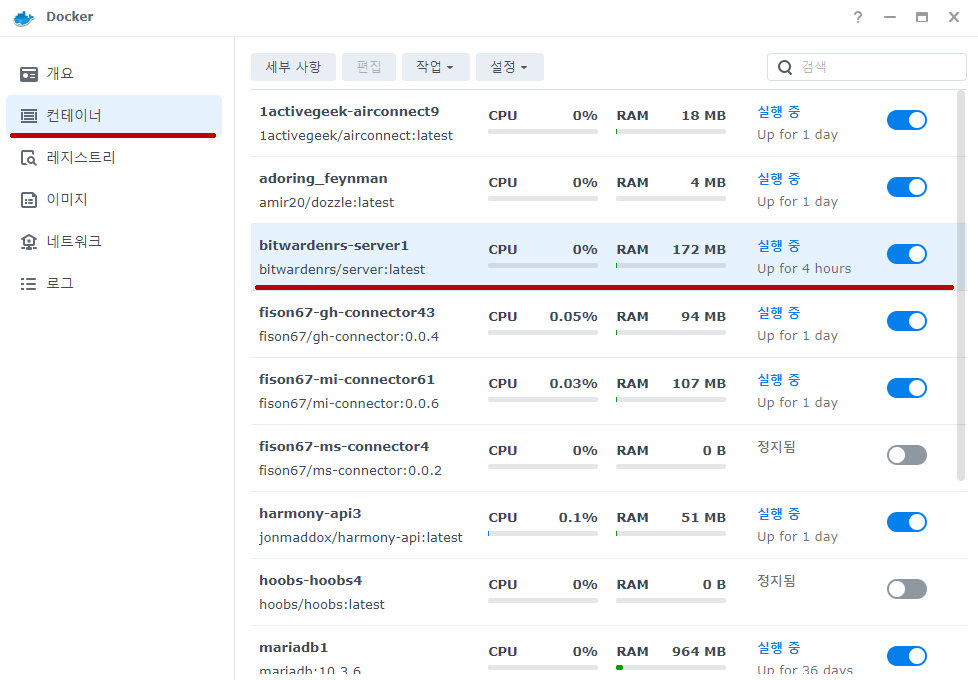Click the container list vertical scrollbar

961,286
